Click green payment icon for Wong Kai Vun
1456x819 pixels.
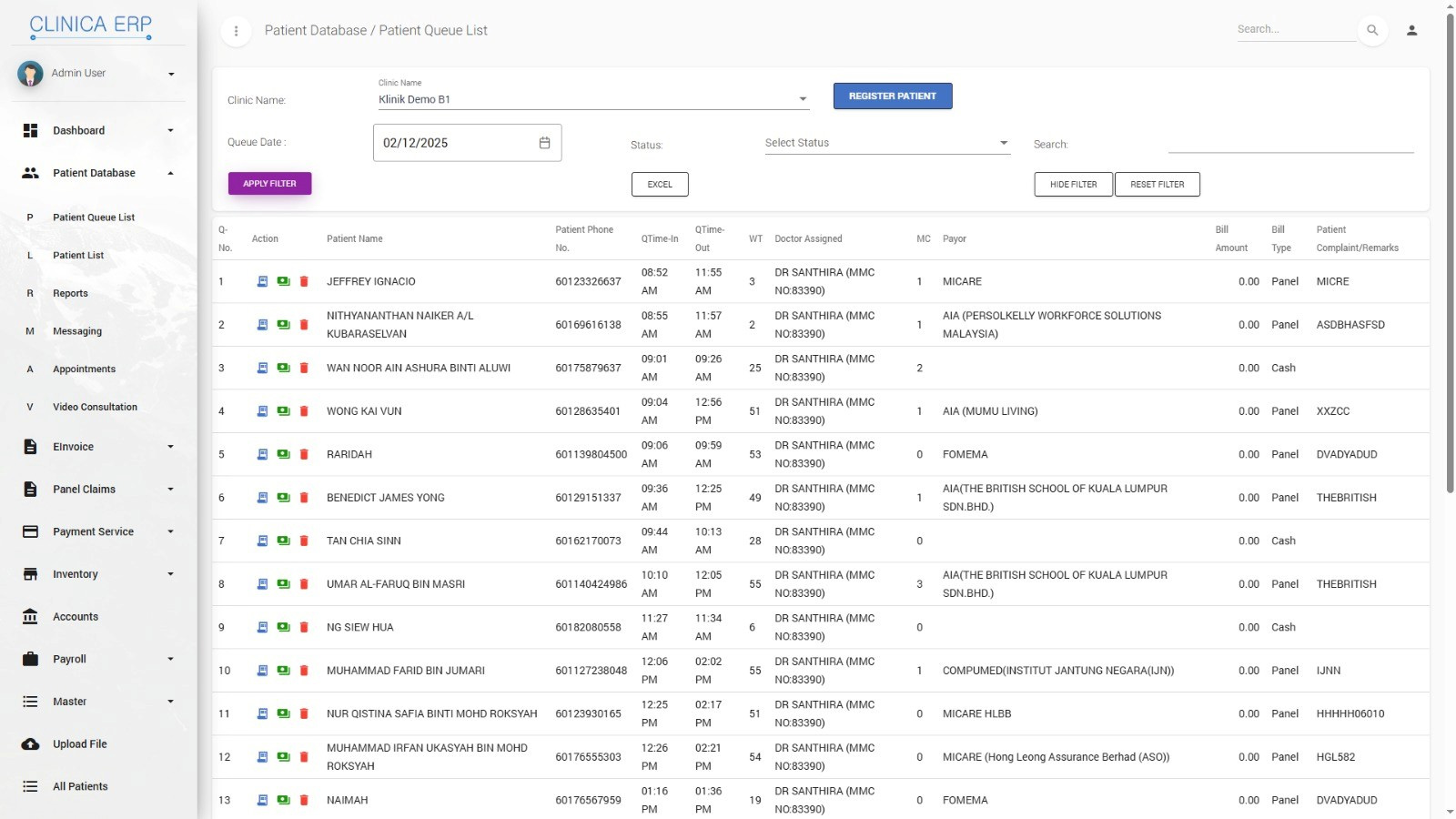tap(283, 411)
